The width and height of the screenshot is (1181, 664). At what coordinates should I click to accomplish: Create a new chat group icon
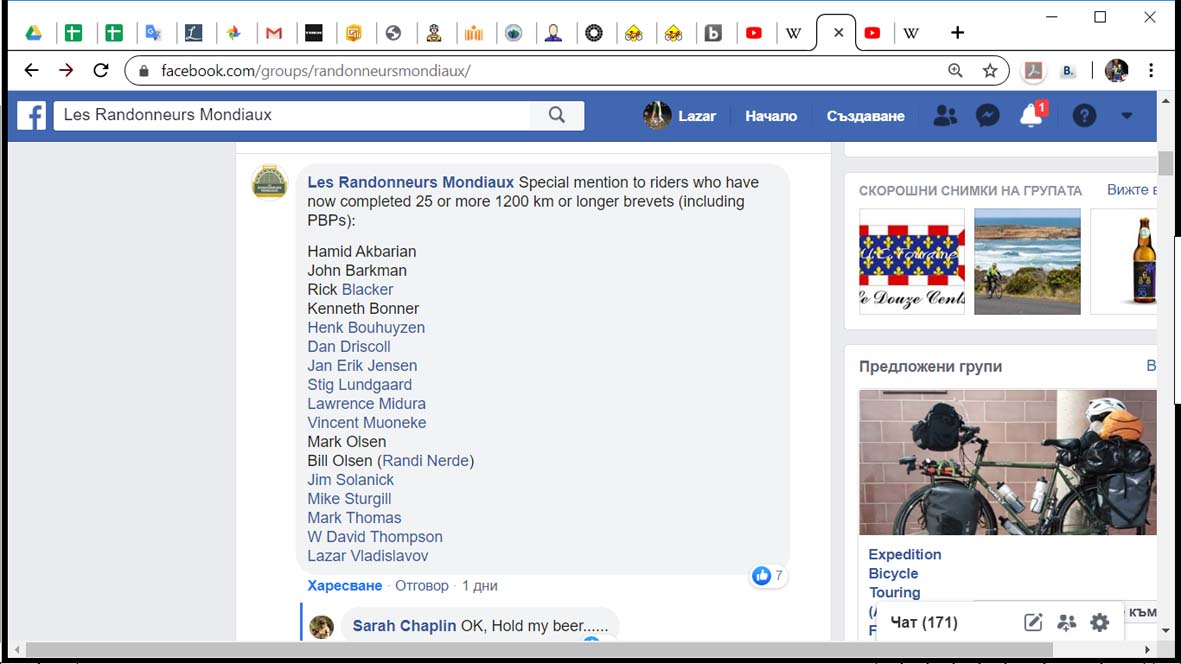(1067, 623)
